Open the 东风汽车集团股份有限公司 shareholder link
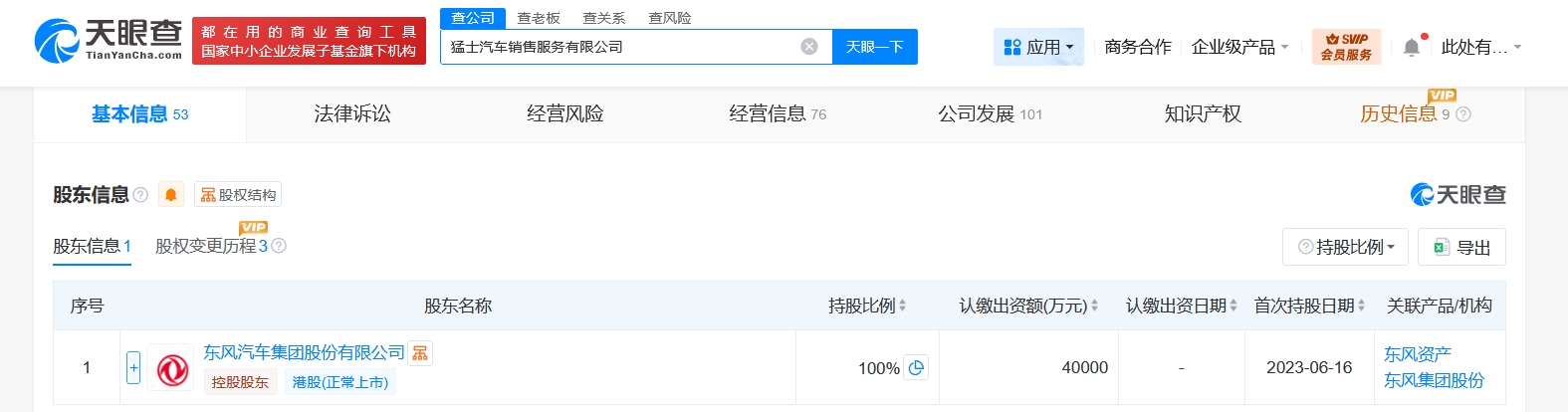 coord(304,352)
